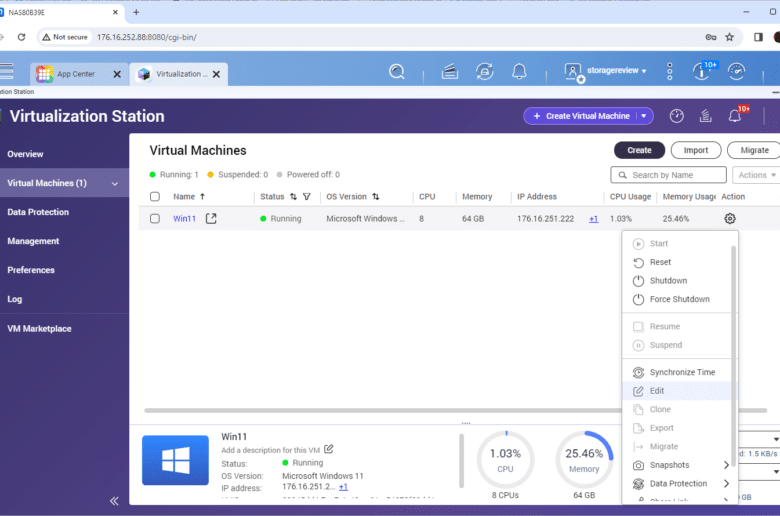Expand the Create Virtual Machine dropdown arrow

[x=644, y=116]
